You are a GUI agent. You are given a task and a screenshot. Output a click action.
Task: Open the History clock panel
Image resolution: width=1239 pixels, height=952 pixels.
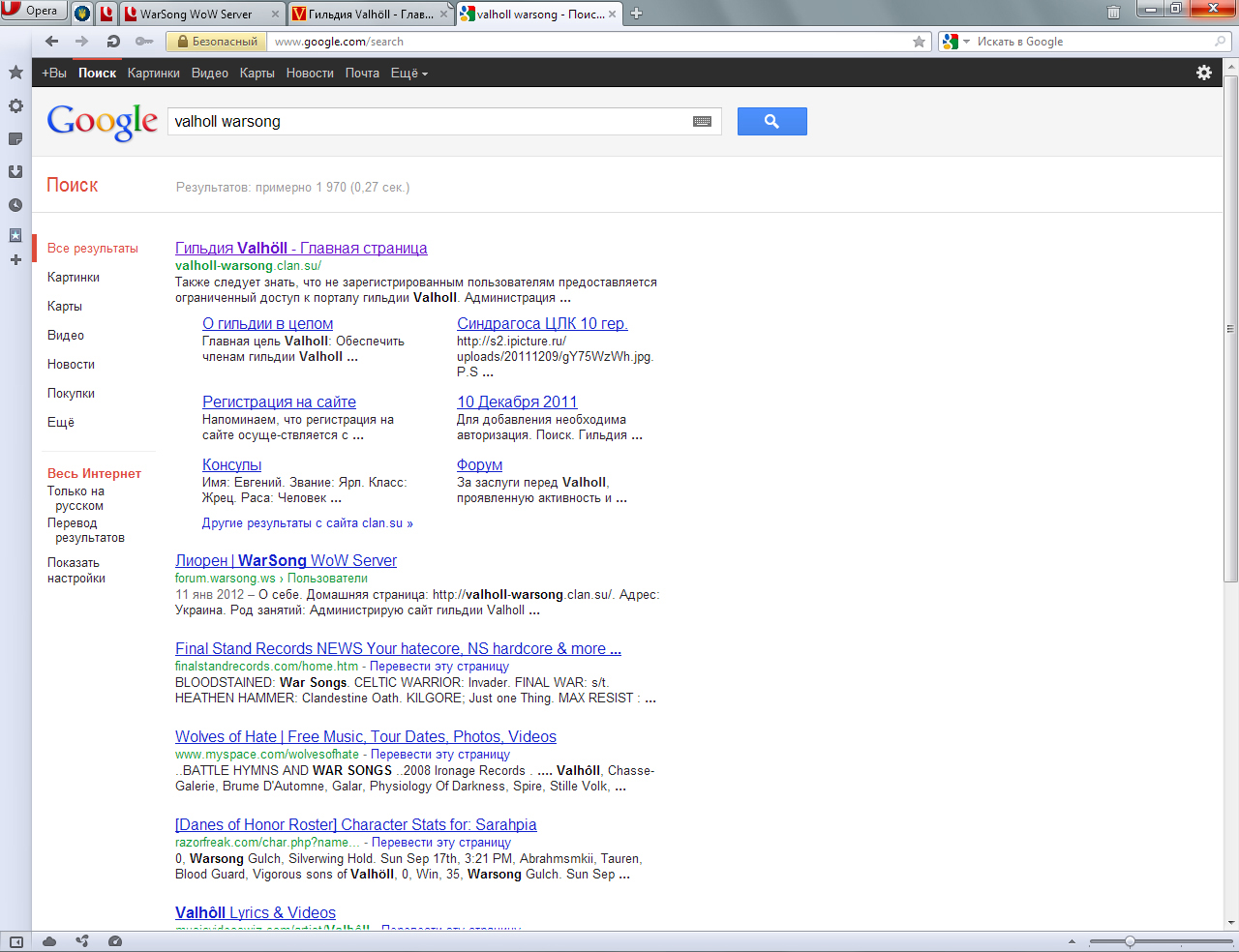15,205
